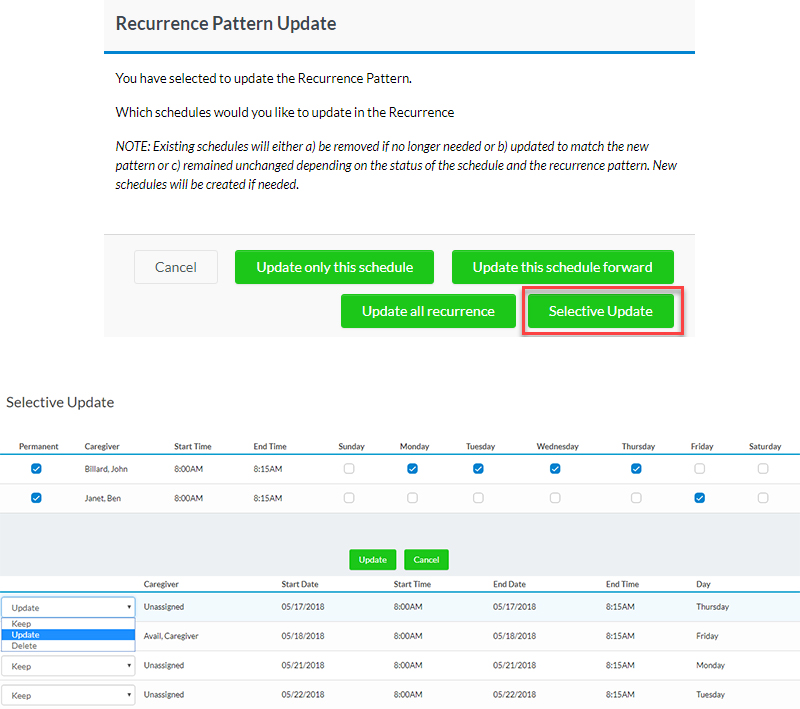
Task: Uncheck Friday for Janet, Ben
Action: [x=700, y=498]
